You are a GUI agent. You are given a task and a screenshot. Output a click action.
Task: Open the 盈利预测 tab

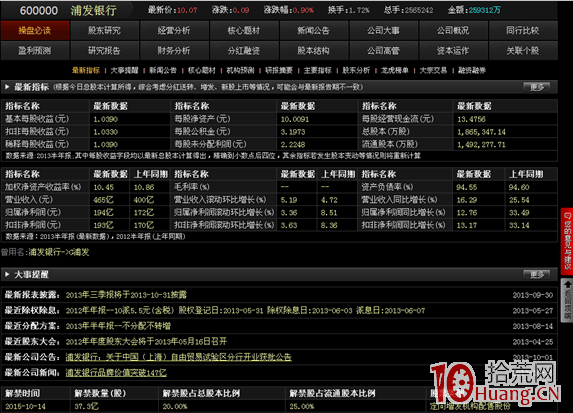point(35,50)
